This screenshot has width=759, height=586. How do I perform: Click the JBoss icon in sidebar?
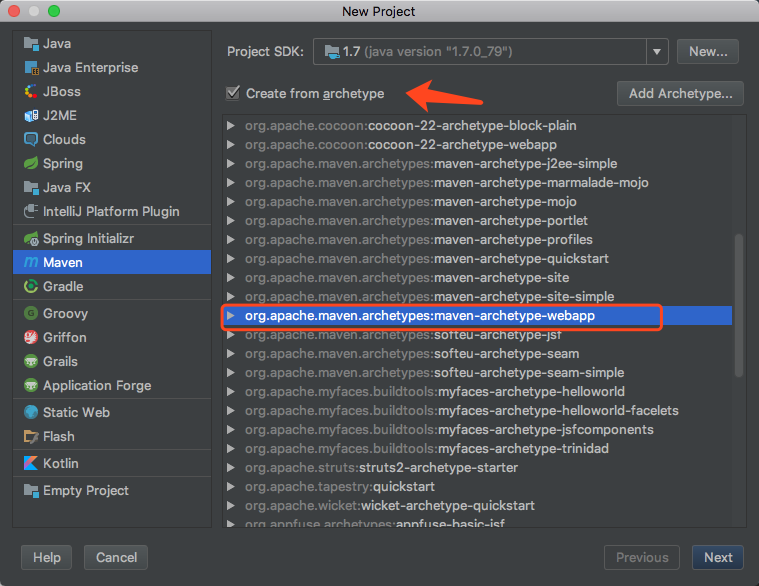30,92
